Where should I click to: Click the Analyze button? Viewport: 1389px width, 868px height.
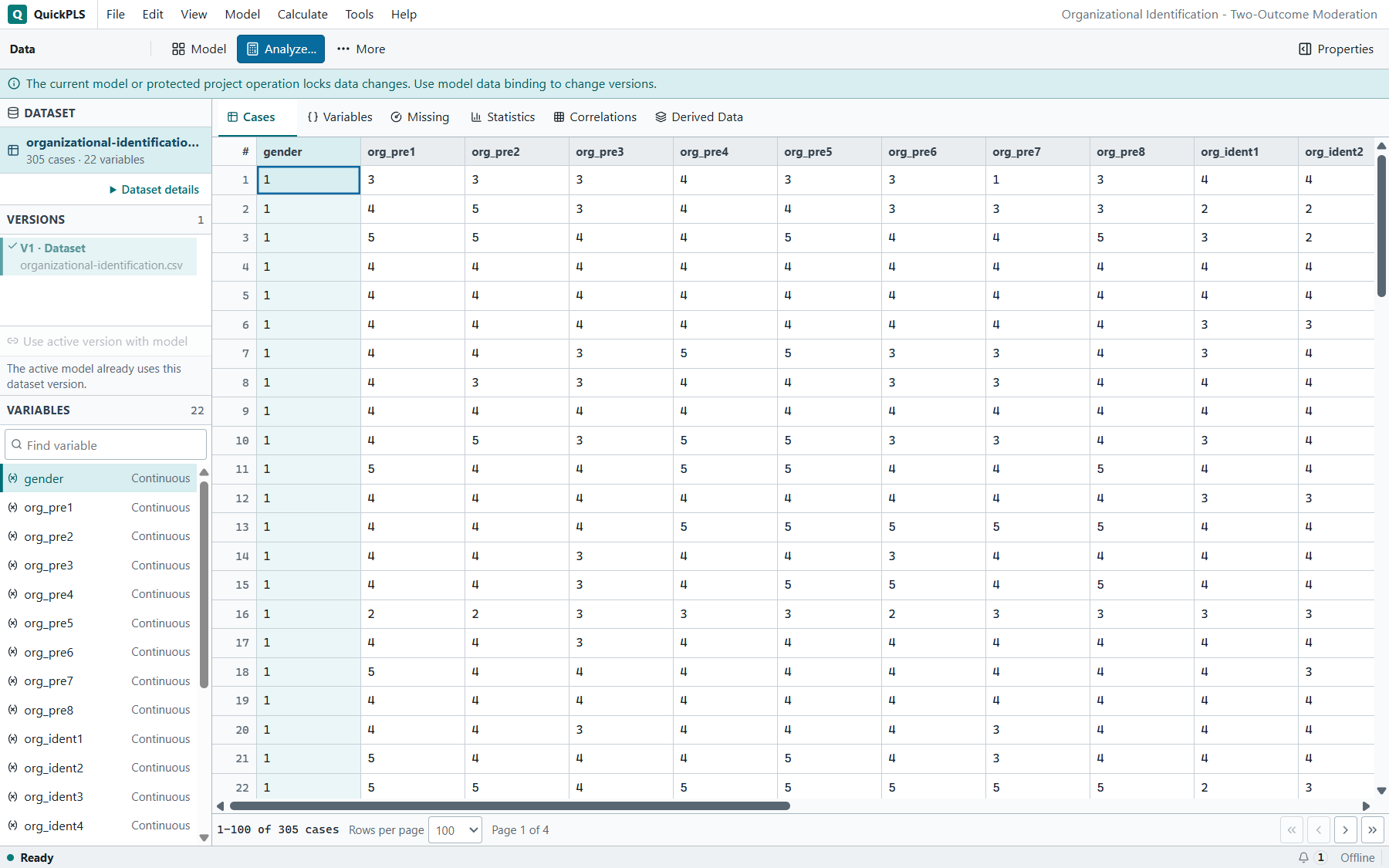[281, 49]
